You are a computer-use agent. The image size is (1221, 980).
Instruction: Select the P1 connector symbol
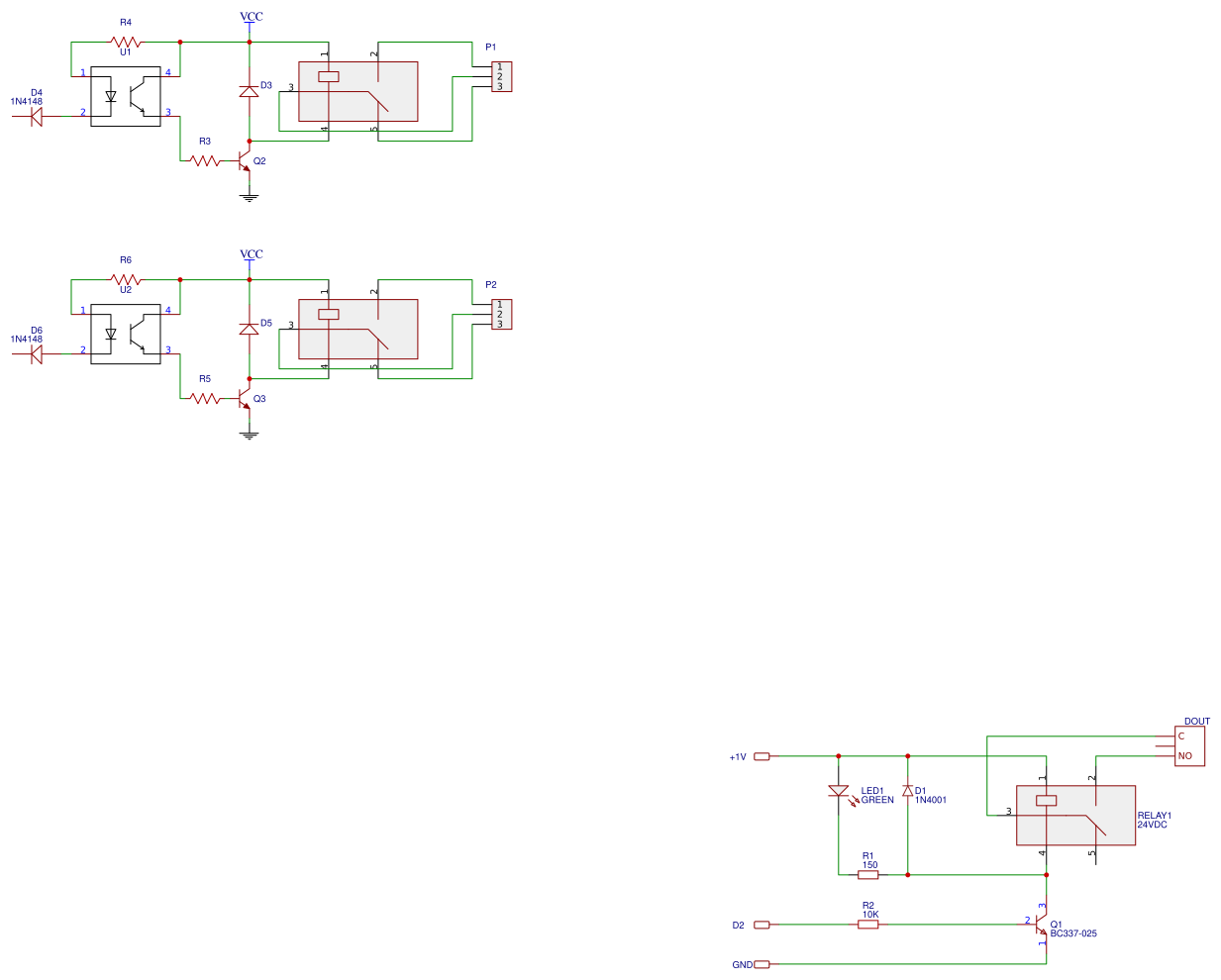tap(501, 76)
